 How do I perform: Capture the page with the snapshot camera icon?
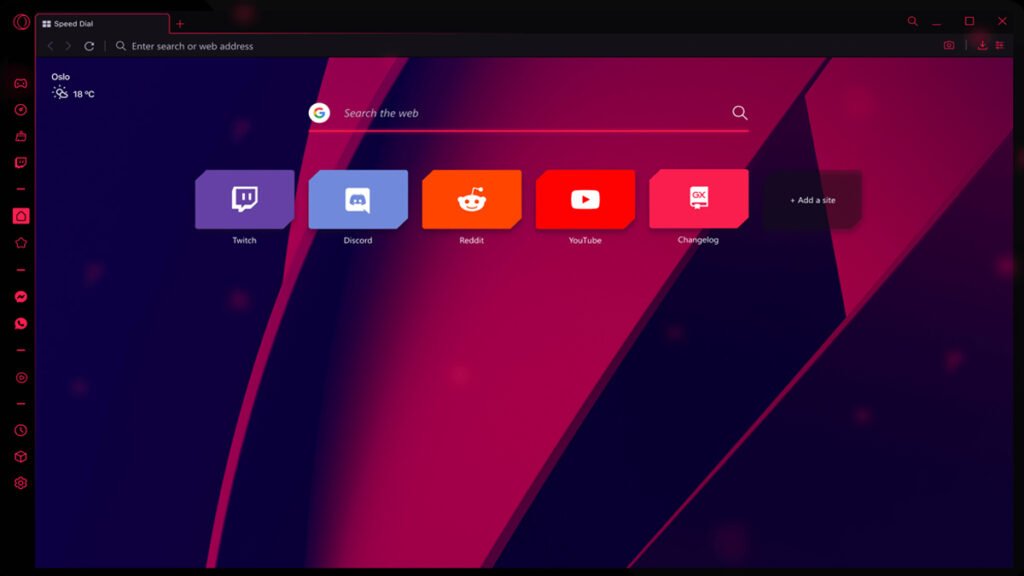coord(947,45)
